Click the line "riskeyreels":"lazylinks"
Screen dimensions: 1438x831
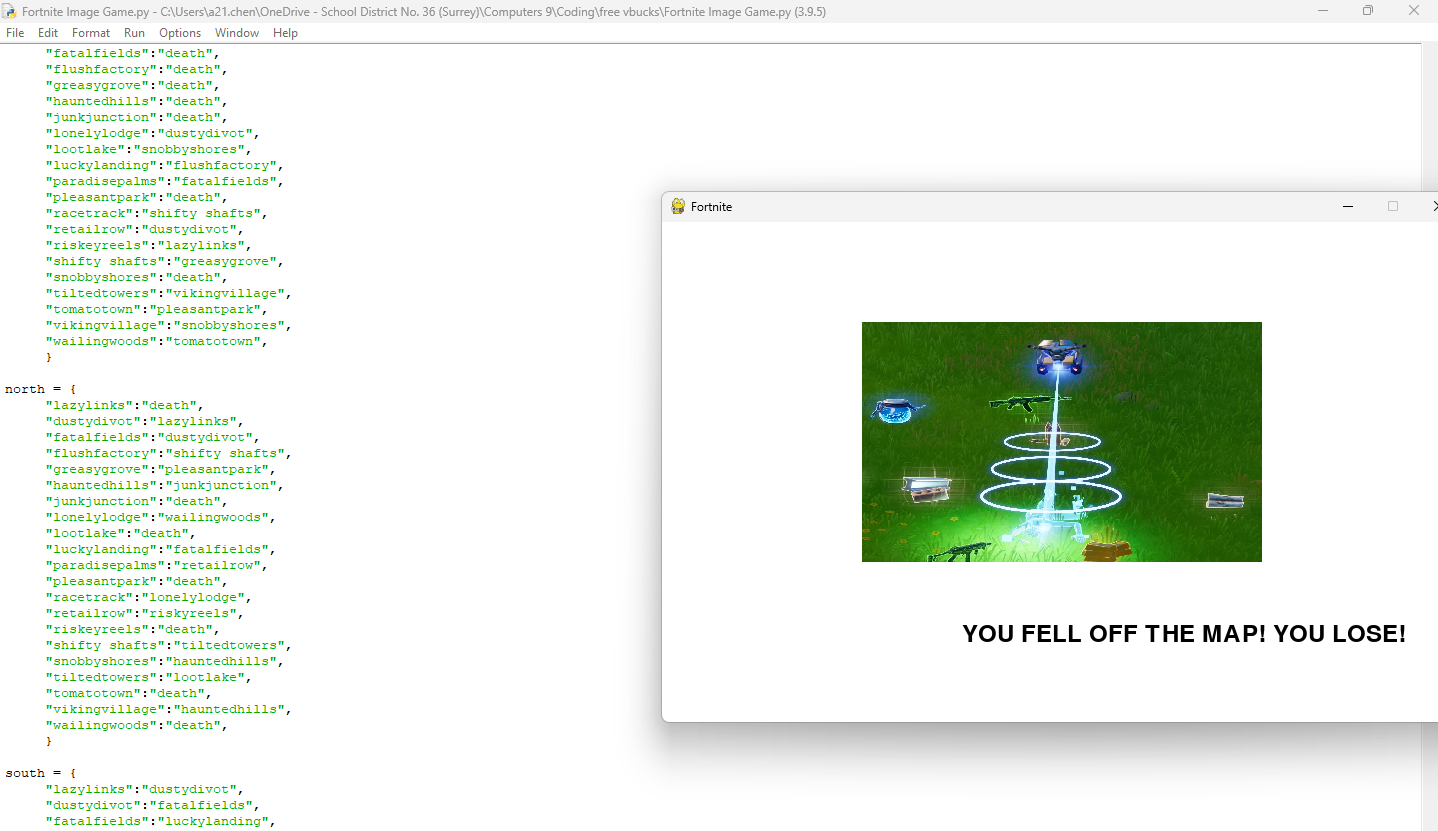pos(148,245)
